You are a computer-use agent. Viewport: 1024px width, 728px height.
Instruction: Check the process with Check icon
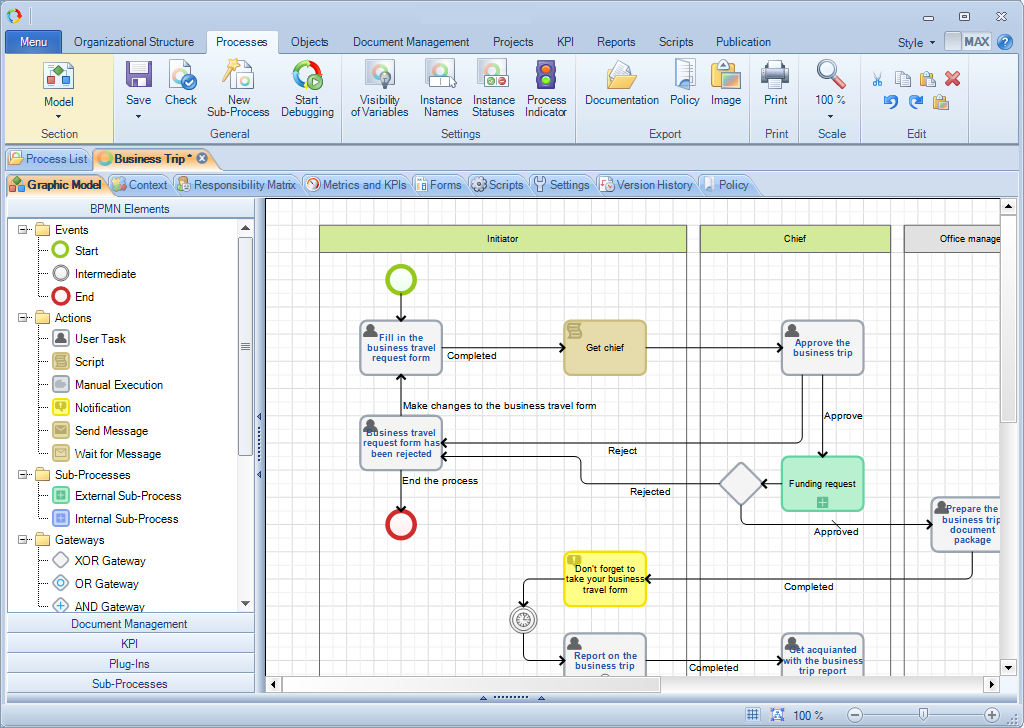(181, 75)
